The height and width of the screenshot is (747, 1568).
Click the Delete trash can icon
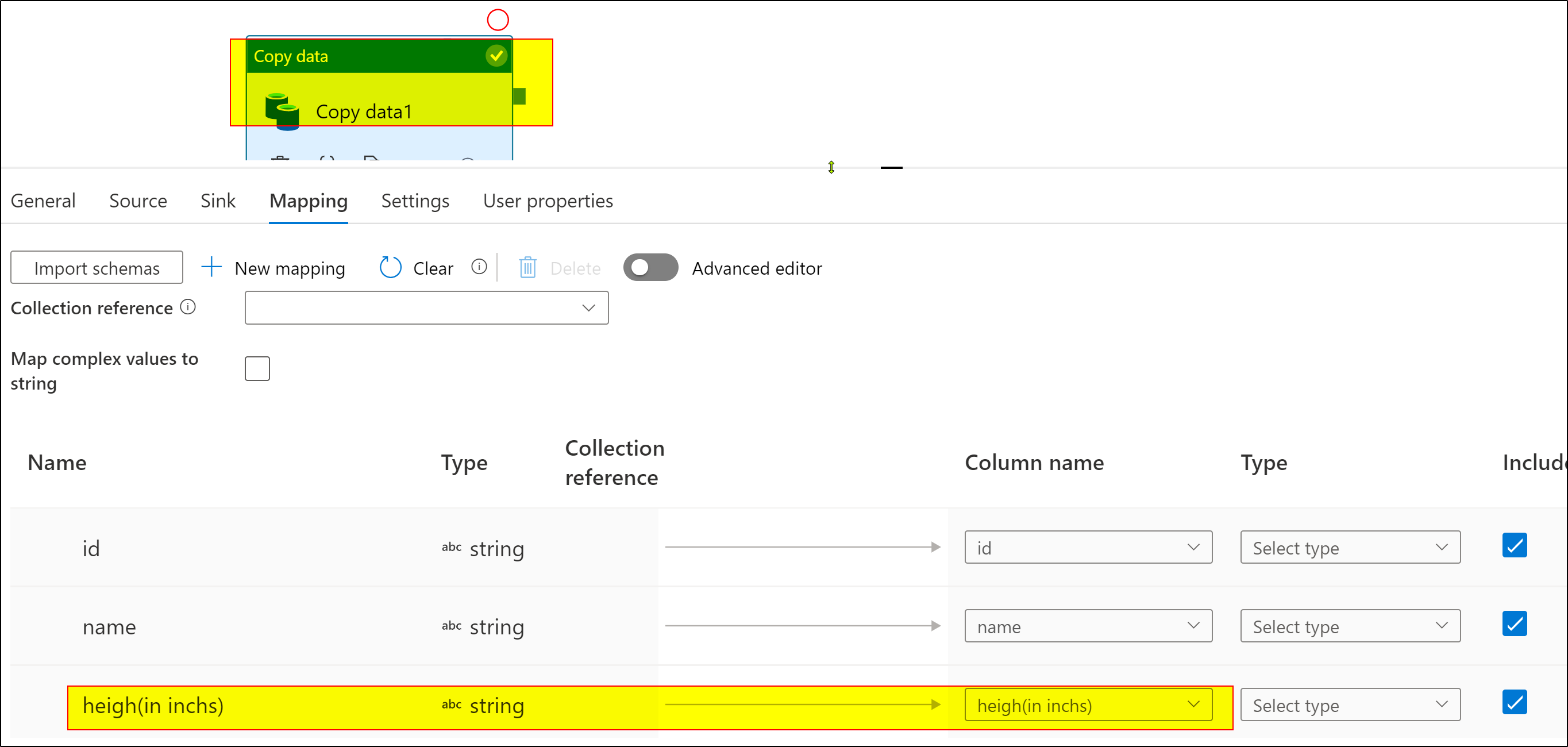click(527, 268)
